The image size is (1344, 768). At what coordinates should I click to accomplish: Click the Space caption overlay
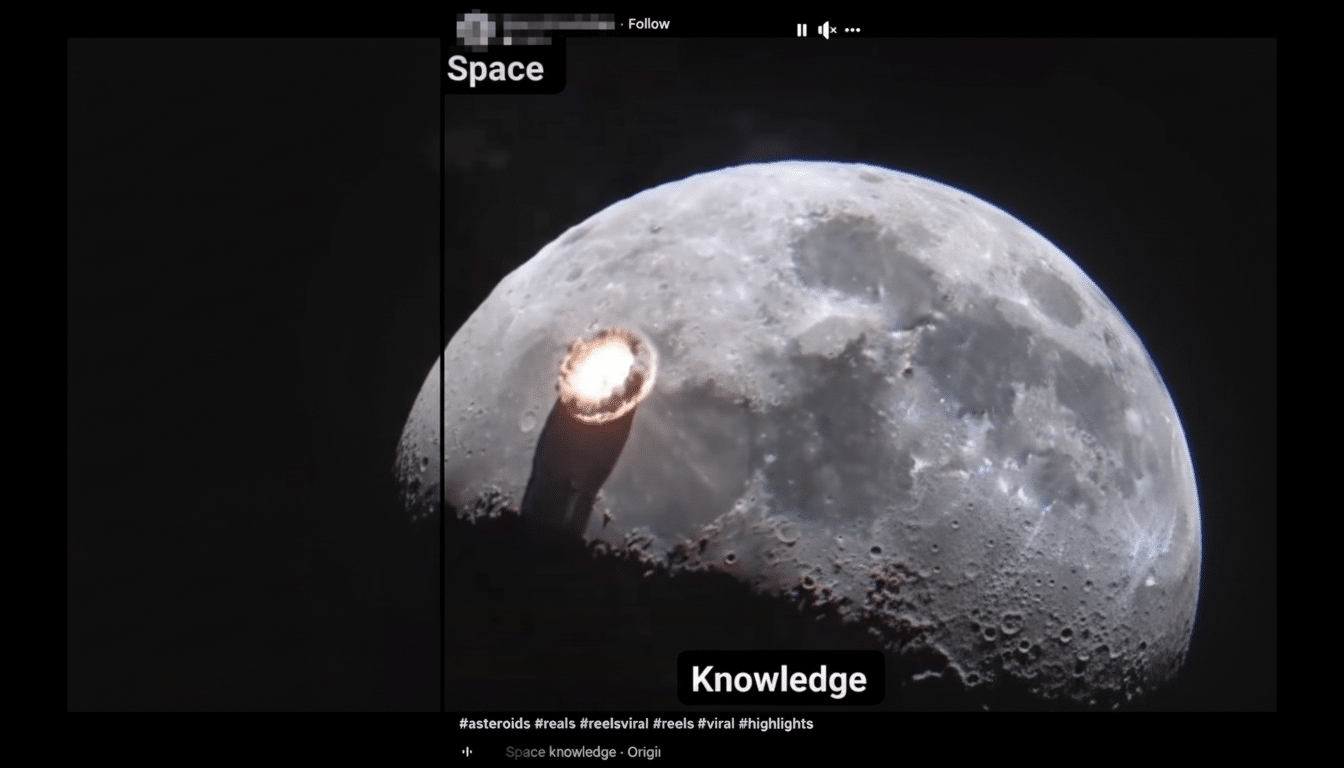[496, 69]
